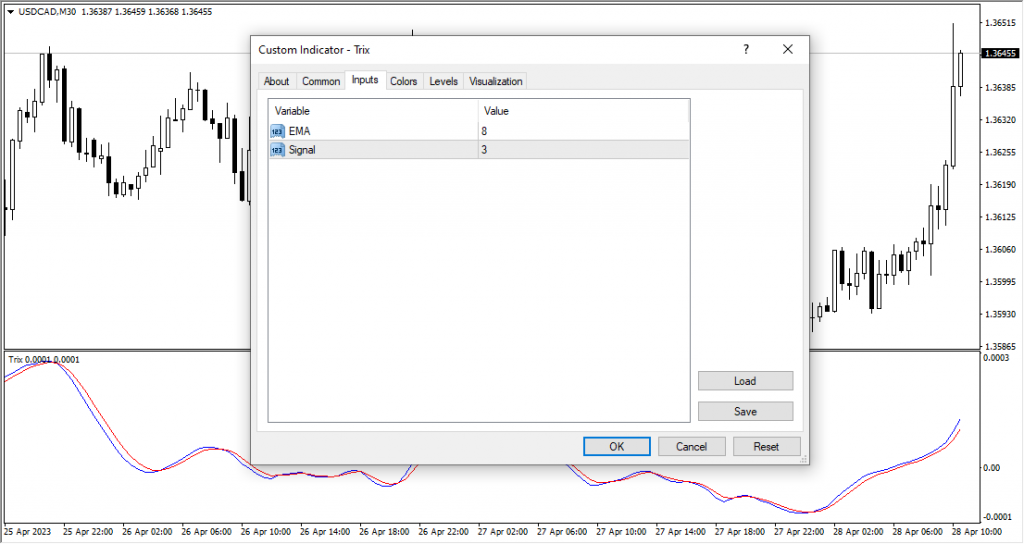Viewport: 1024px width, 544px height.
Task: Go to the Colors tab
Action: point(404,81)
